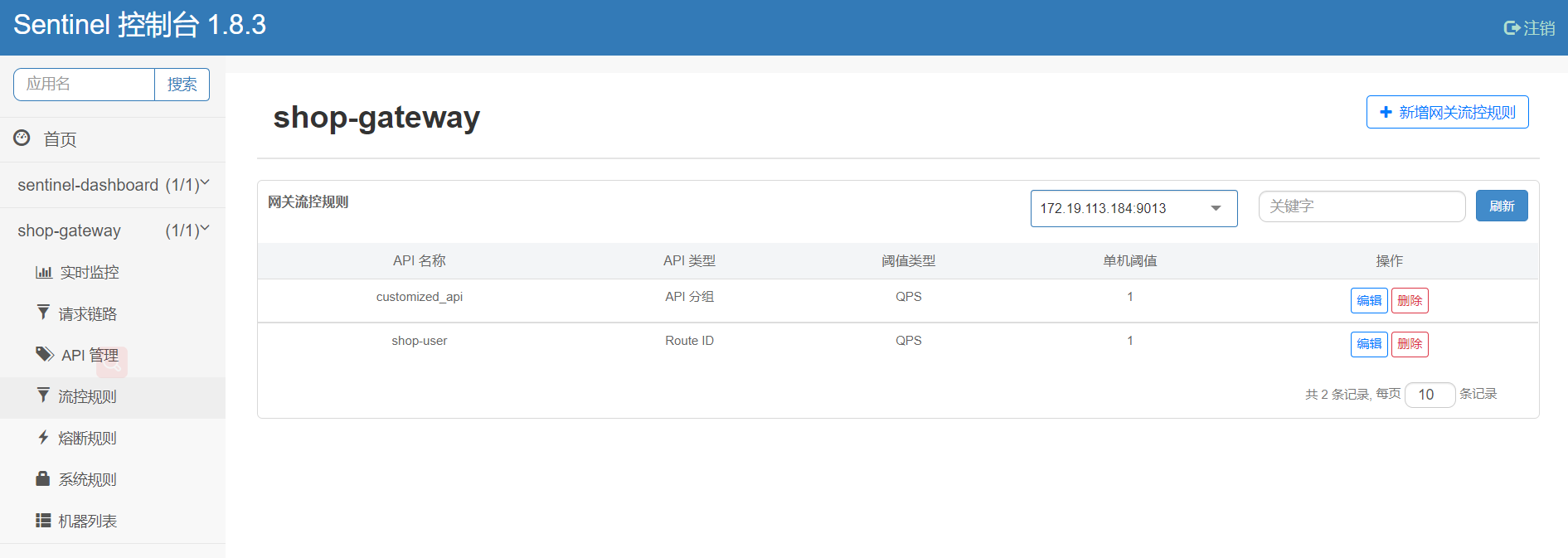
Task: Open 机器列表 in the sidebar
Action: pos(113,521)
